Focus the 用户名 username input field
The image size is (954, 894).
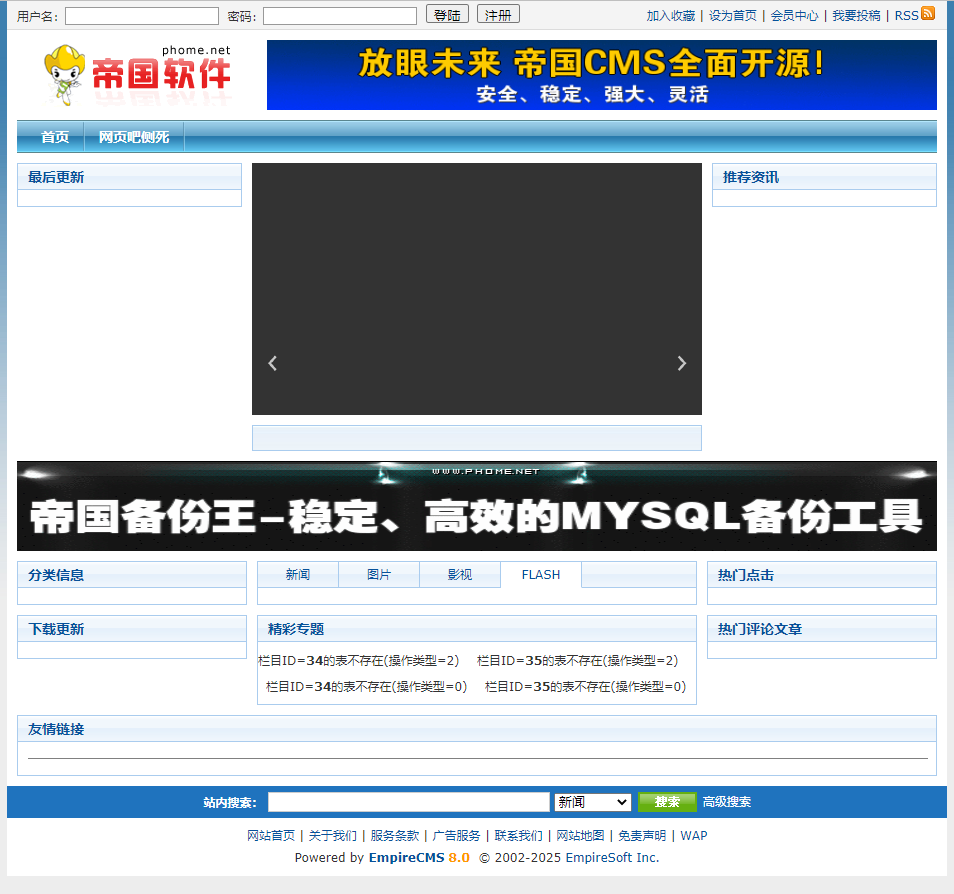tap(142, 16)
